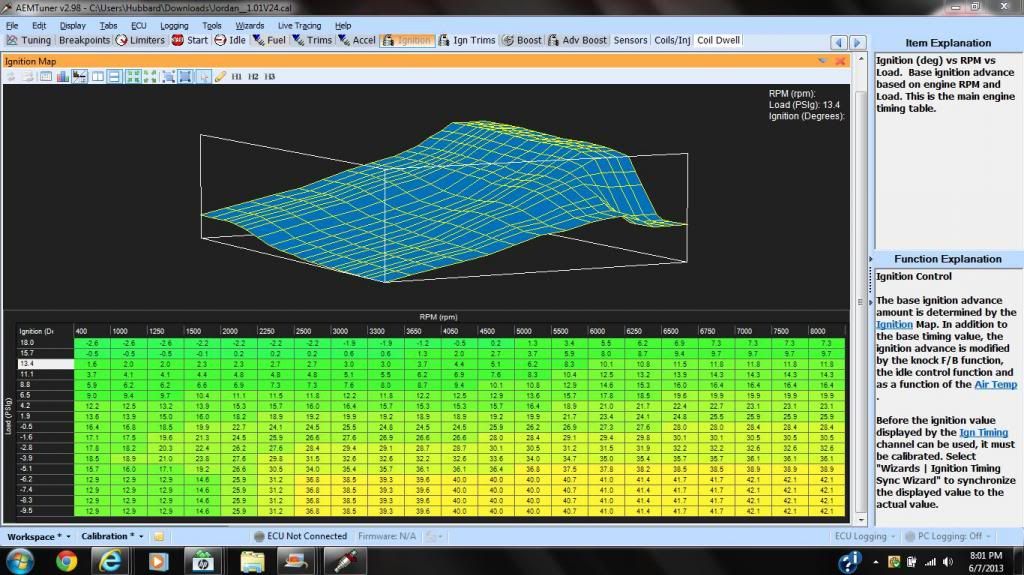Image resolution: width=1024 pixels, height=575 pixels.
Task: Toggle the fit-graph-to-window icon
Action: coord(185,76)
